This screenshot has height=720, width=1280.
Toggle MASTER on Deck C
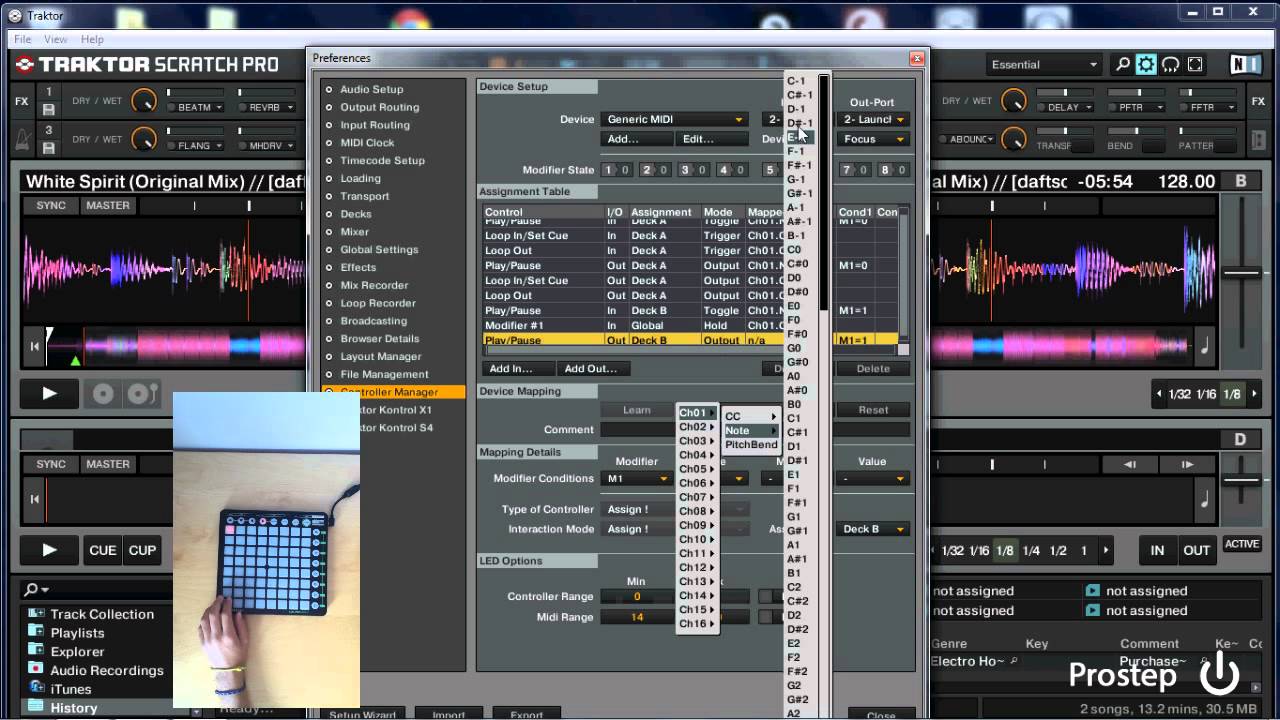pos(108,464)
